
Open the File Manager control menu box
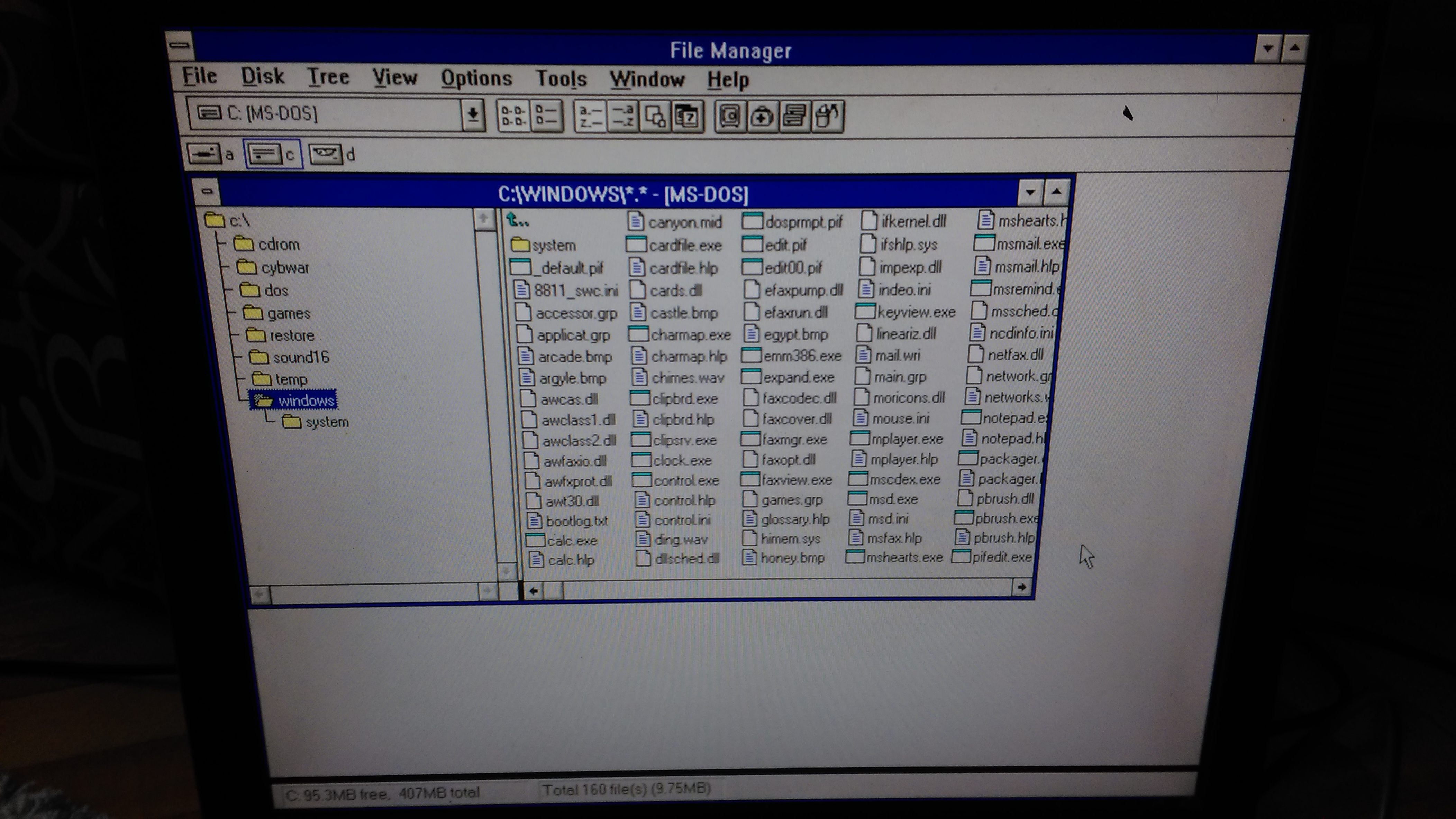click(180, 45)
